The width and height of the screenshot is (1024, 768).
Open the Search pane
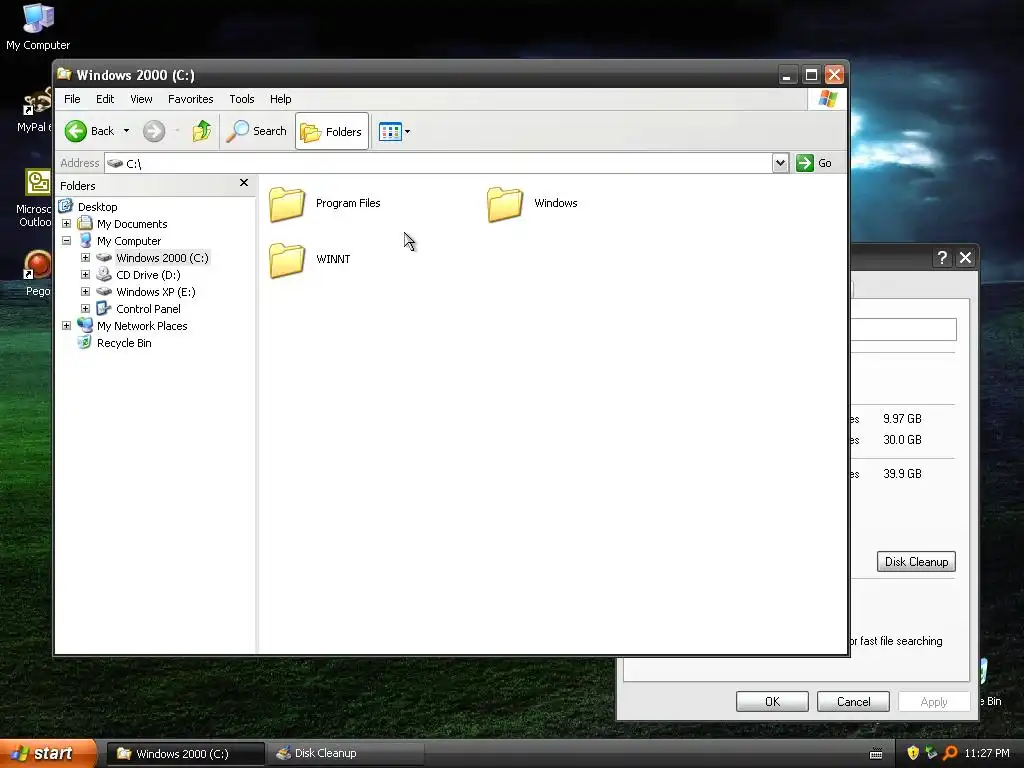click(257, 131)
